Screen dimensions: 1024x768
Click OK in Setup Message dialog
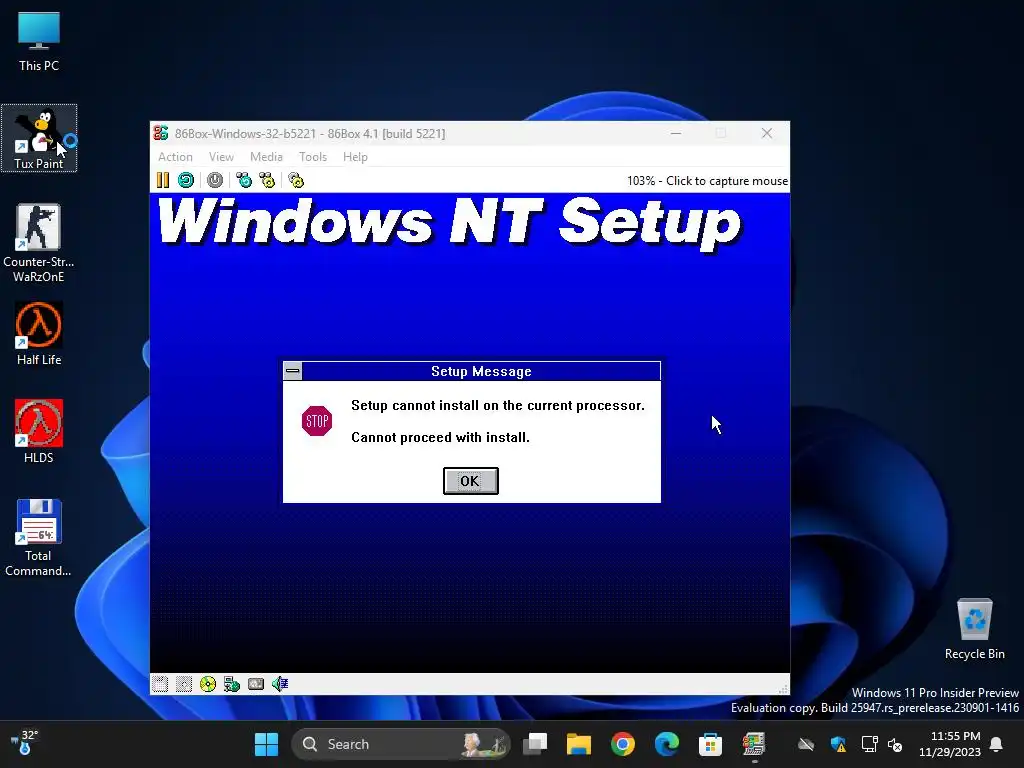point(470,481)
